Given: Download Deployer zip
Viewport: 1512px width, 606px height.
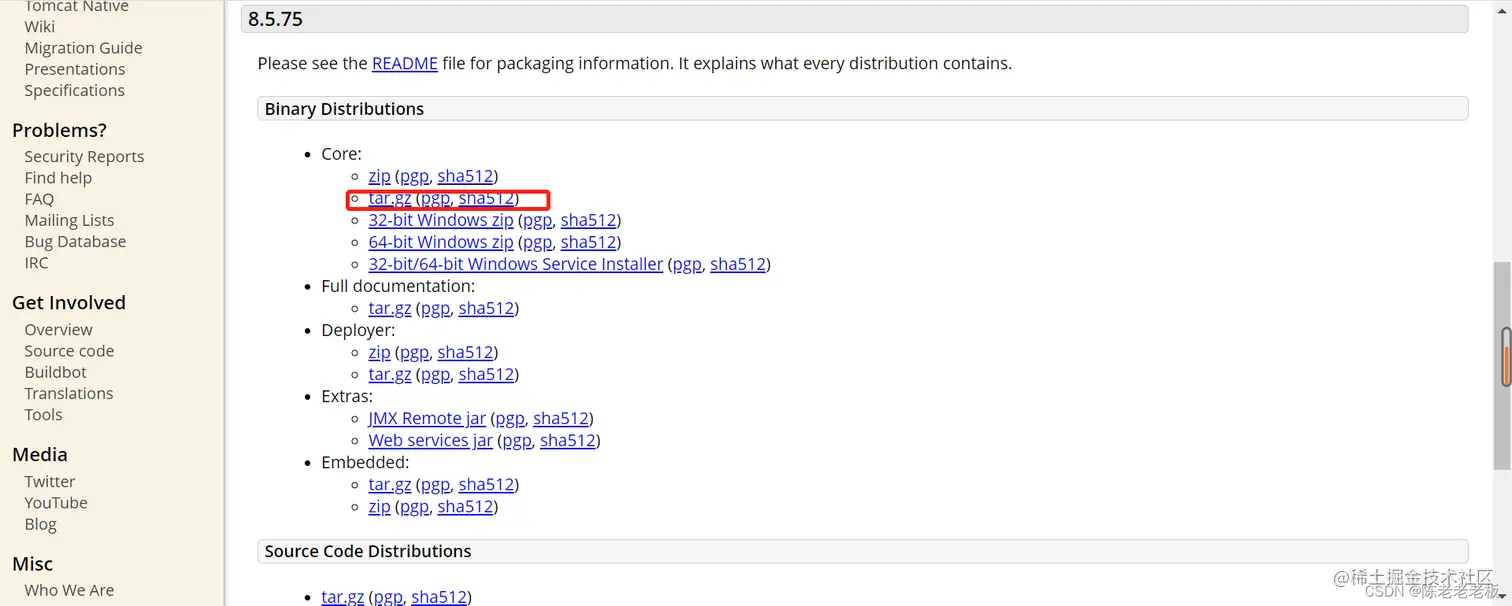Looking at the screenshot, I should (379, 352).
